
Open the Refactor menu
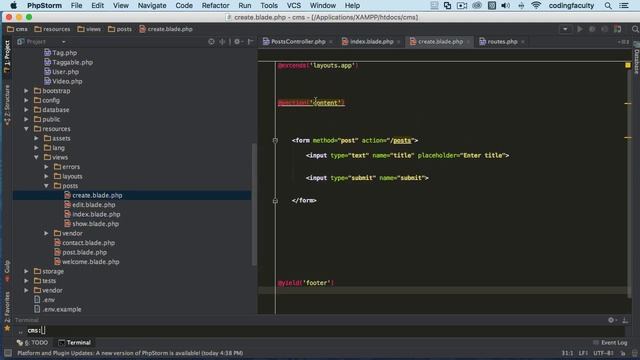click(x=215, y=5)
